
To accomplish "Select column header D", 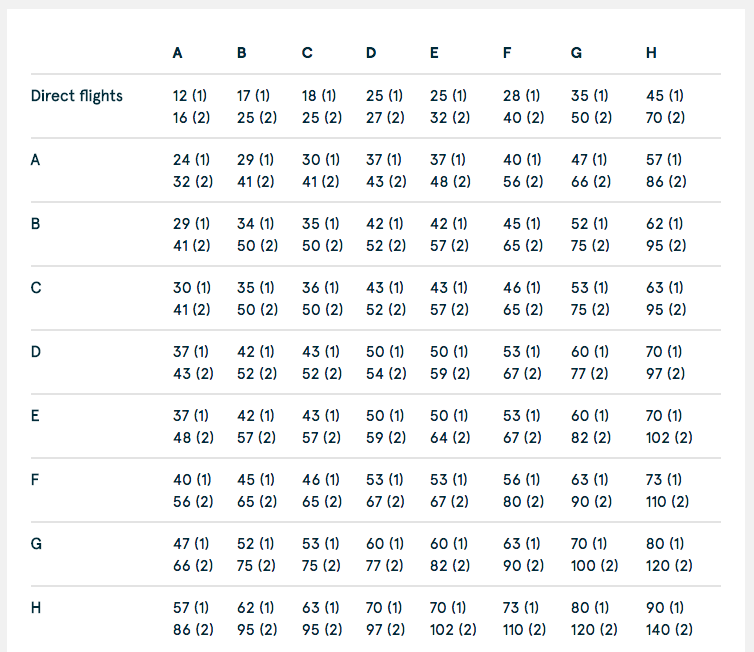I will (371, 53).
